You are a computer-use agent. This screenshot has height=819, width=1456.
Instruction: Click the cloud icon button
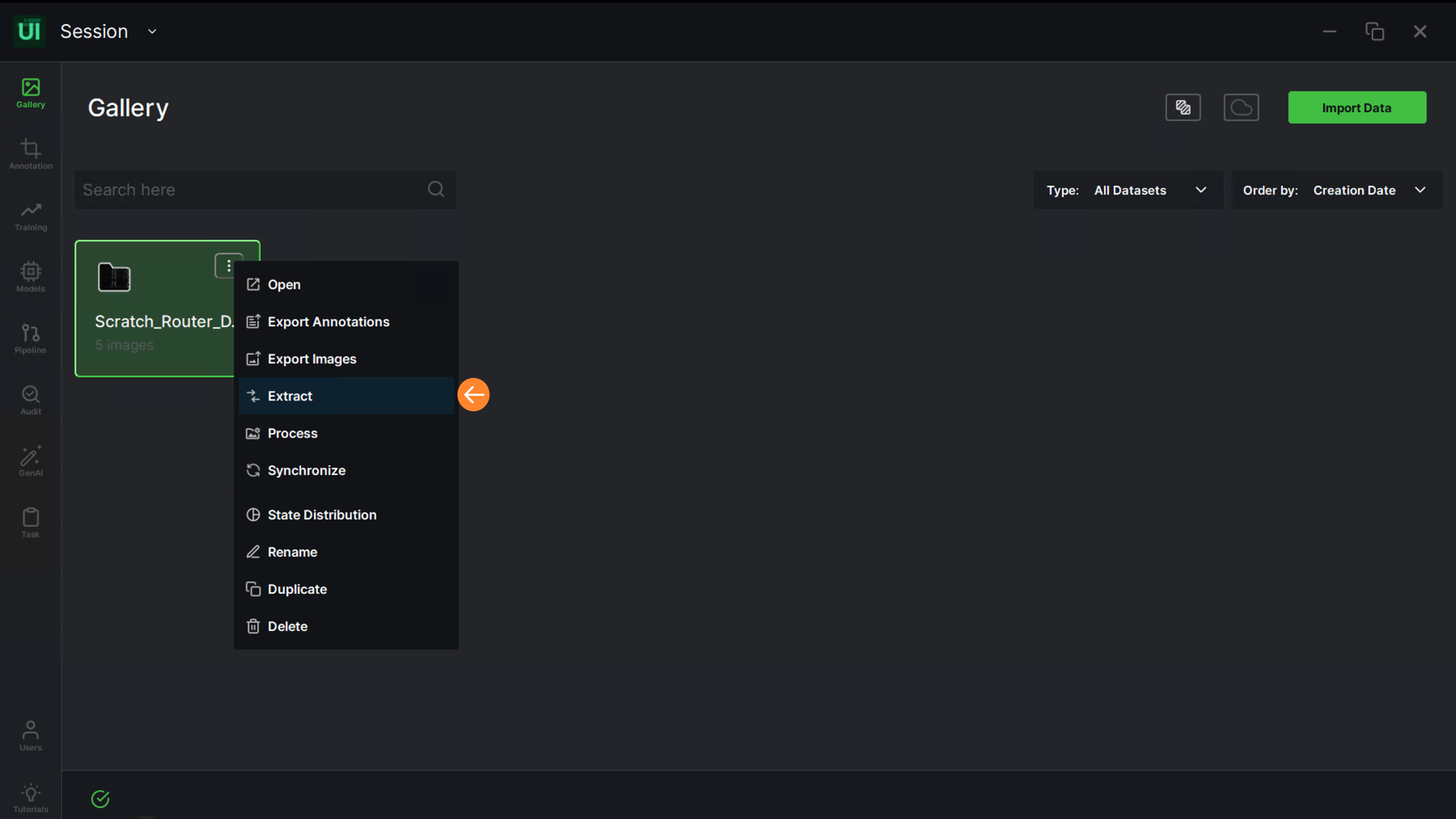coord(1241,107)
